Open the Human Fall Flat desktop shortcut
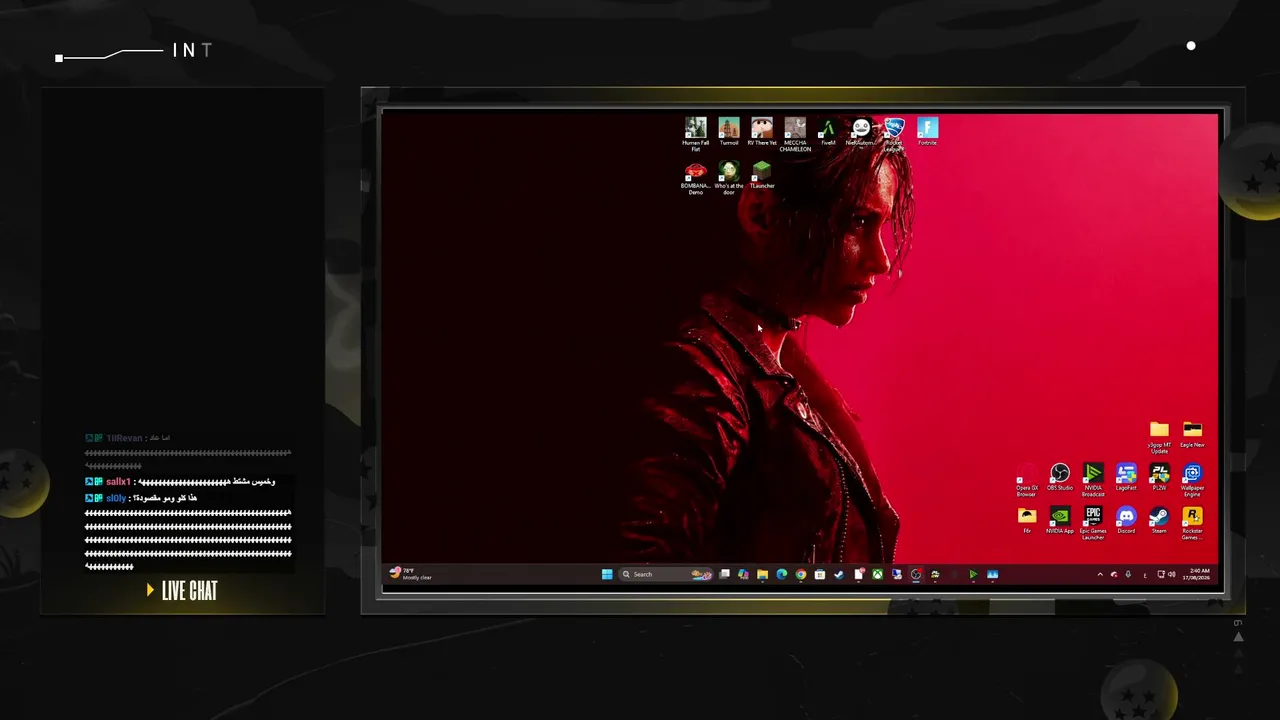The image size is (1280, 720). point(695,134)
